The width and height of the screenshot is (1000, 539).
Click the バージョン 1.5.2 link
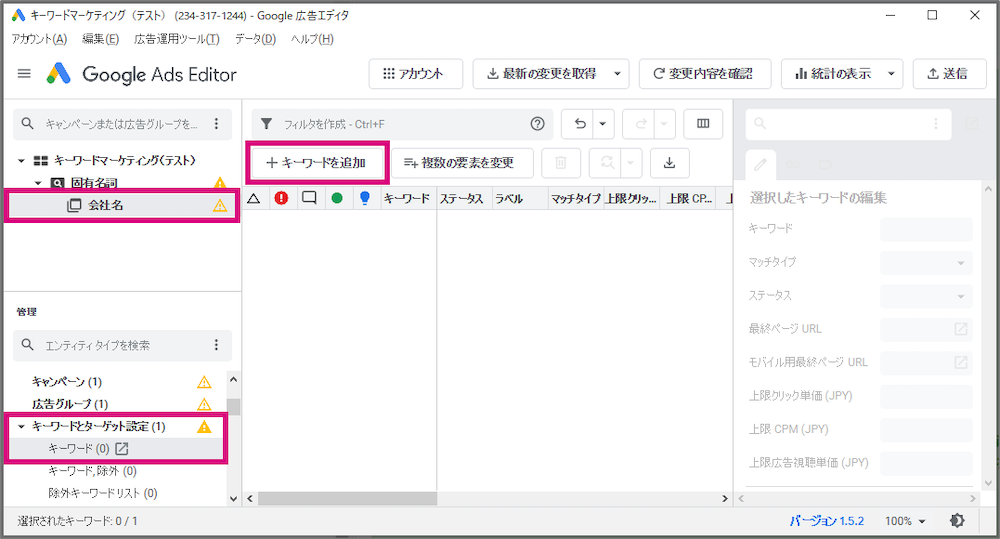point(827,521)
